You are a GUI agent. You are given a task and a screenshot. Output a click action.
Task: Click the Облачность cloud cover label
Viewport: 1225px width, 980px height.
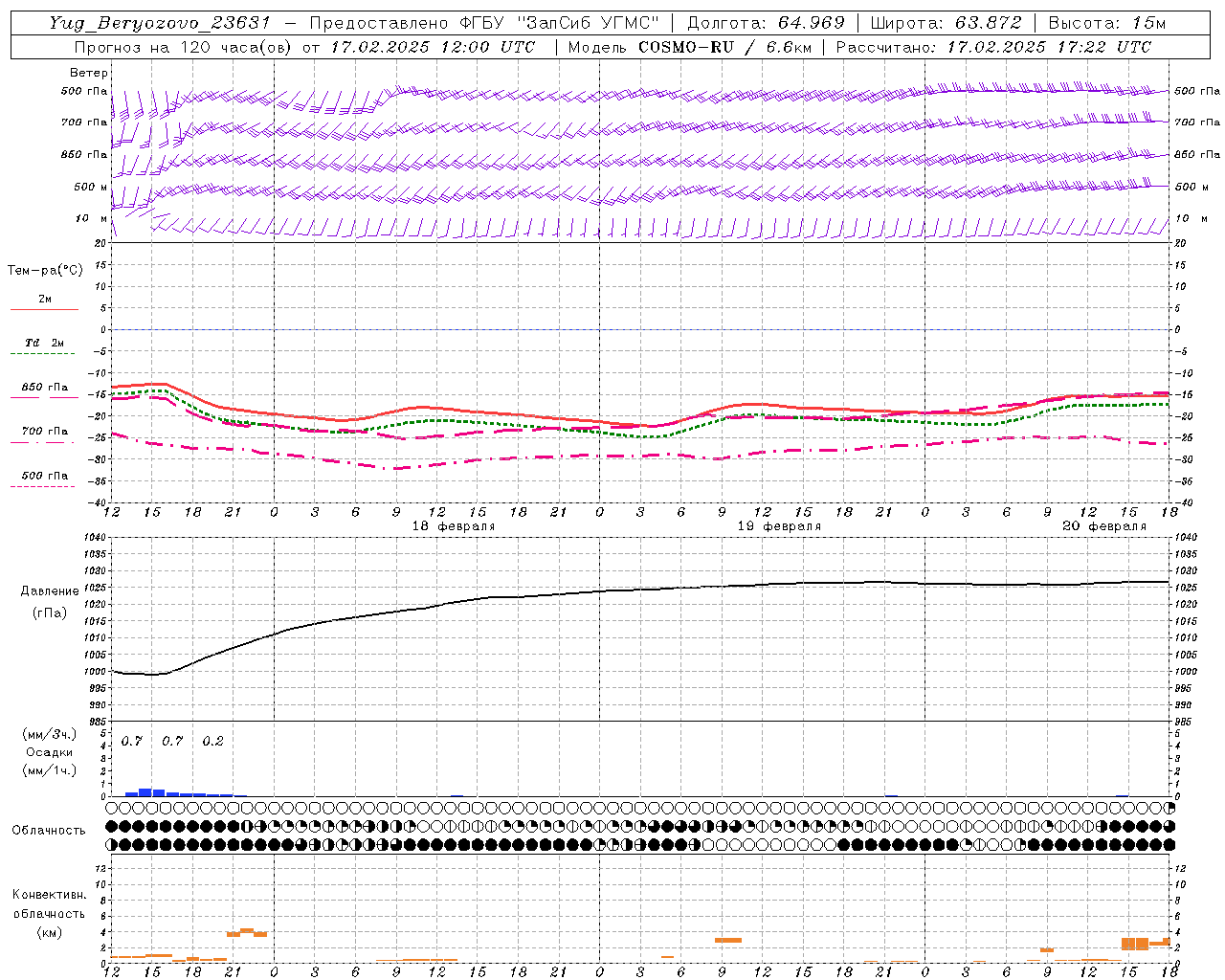[49, 831]
